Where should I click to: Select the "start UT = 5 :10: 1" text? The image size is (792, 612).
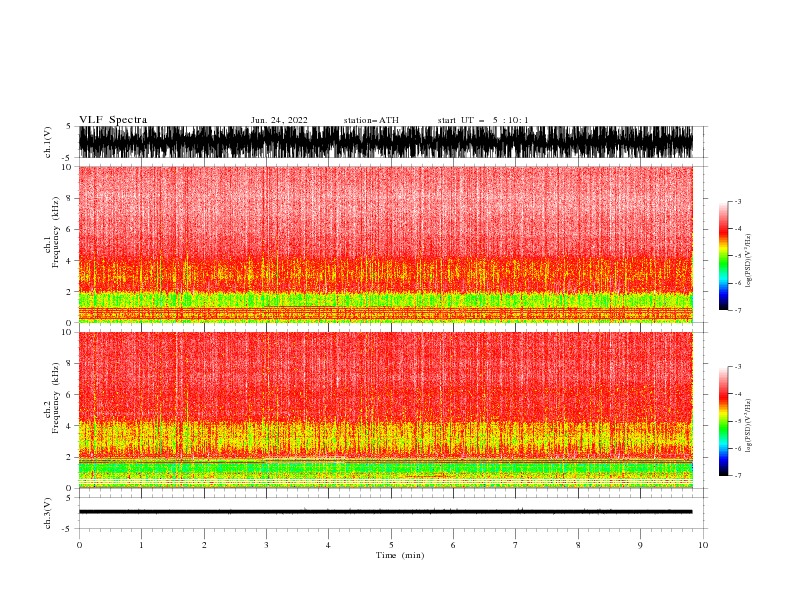(482, 120)
